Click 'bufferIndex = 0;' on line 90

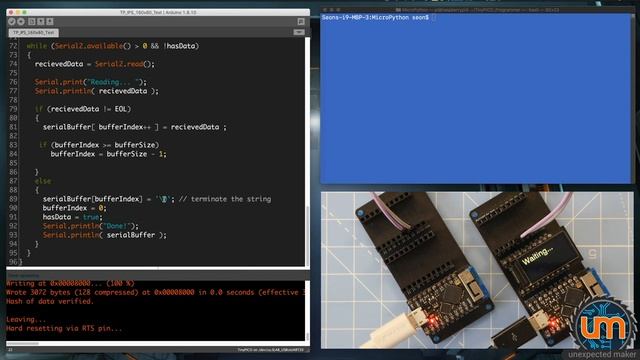tap(74, 208)
